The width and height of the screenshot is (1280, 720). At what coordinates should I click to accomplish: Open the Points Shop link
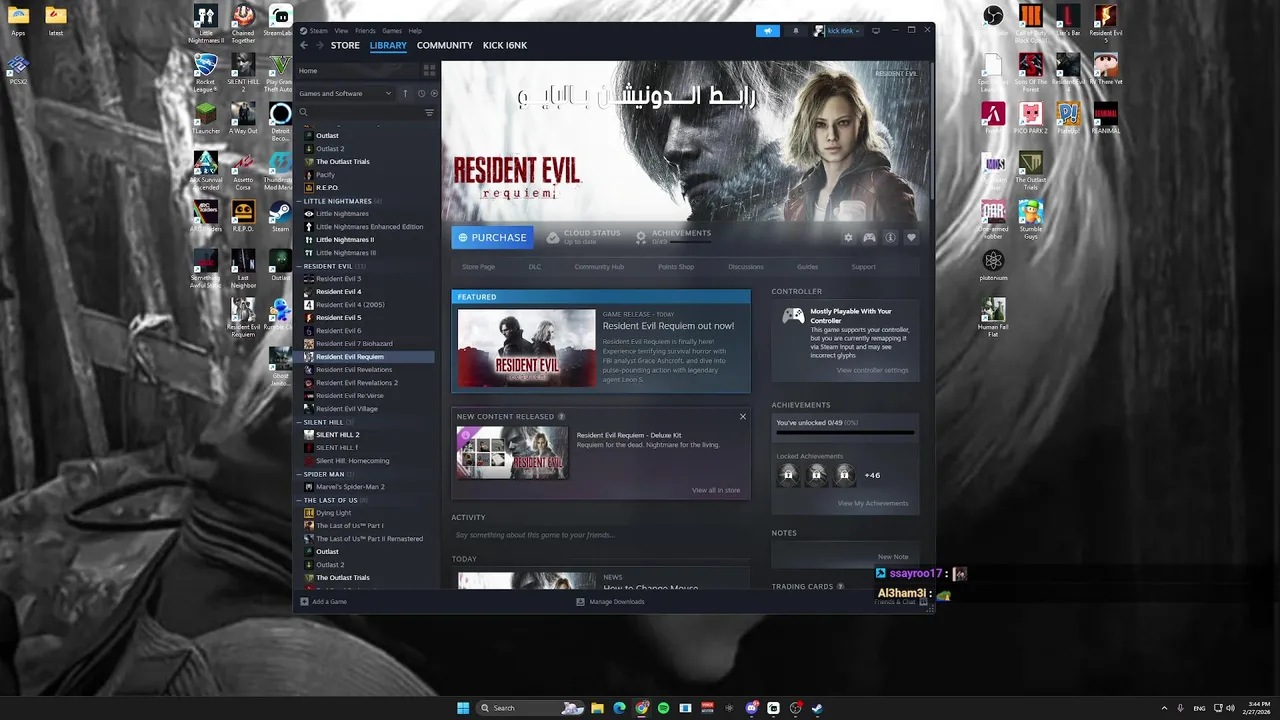[x=676, y=267]
